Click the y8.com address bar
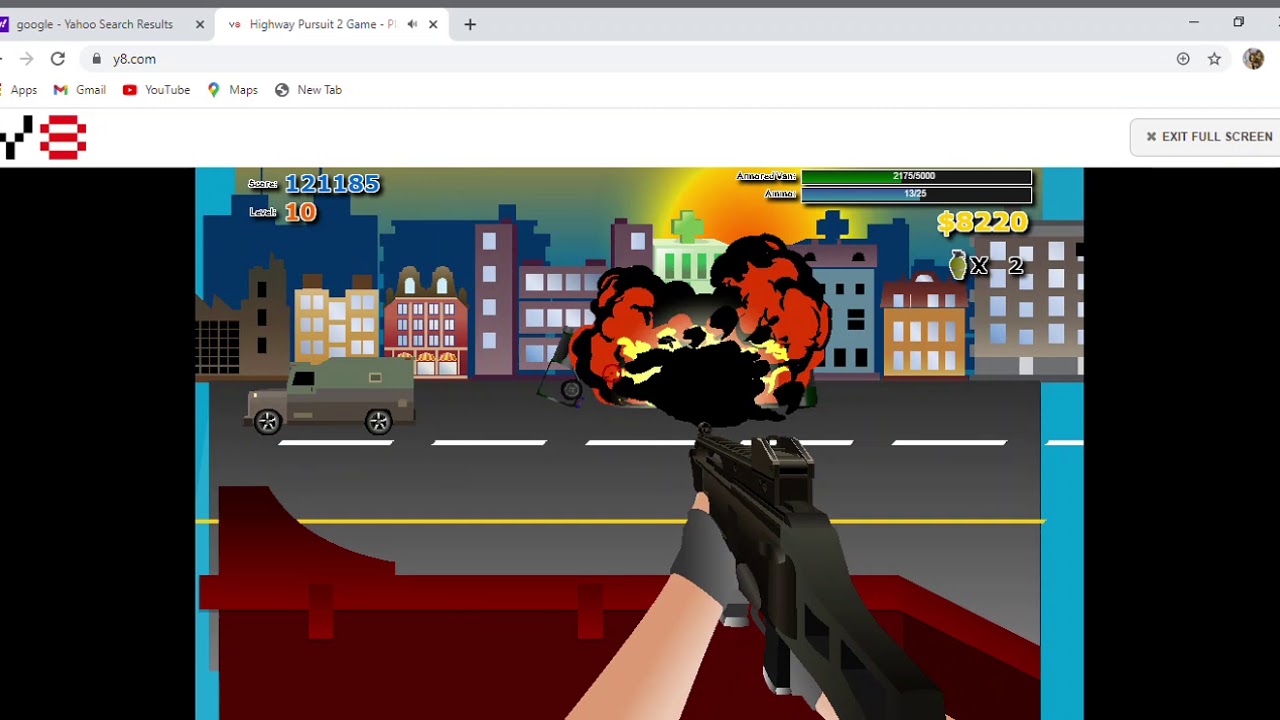The height and width of the screenshot is (720, 1280). coord(630,59)
